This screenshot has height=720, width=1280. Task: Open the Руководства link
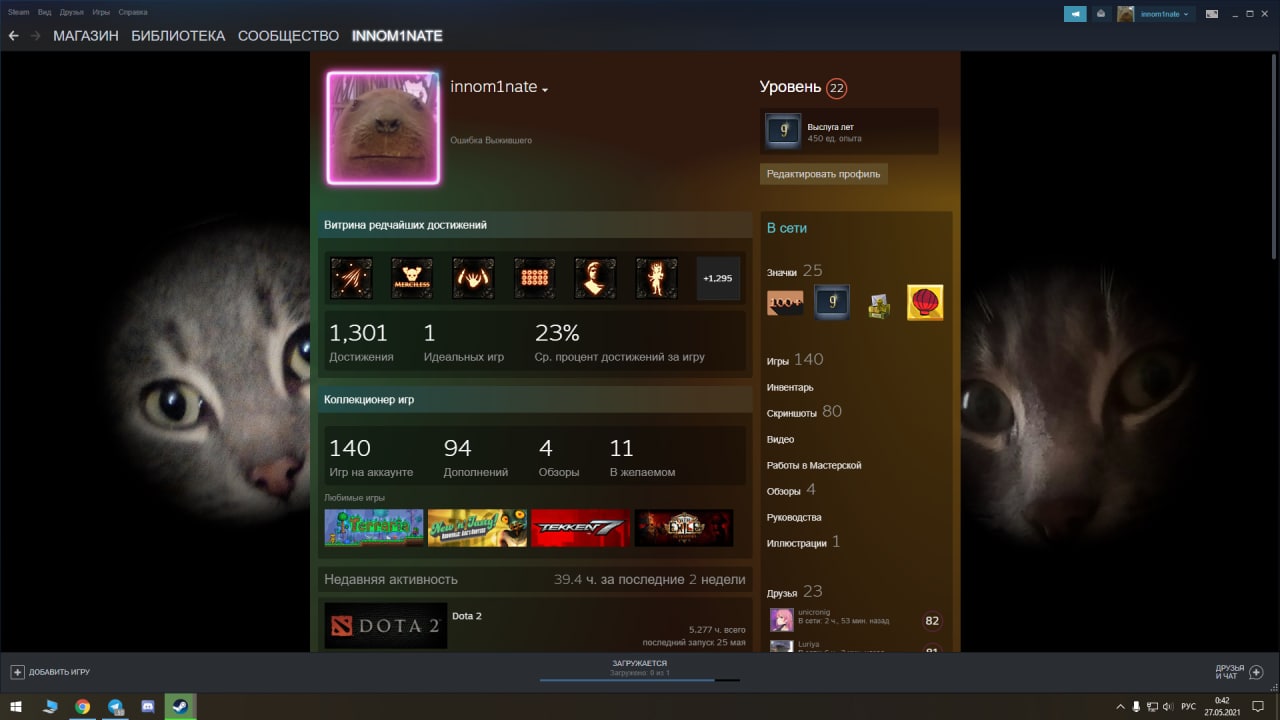(x=794, y=518)
